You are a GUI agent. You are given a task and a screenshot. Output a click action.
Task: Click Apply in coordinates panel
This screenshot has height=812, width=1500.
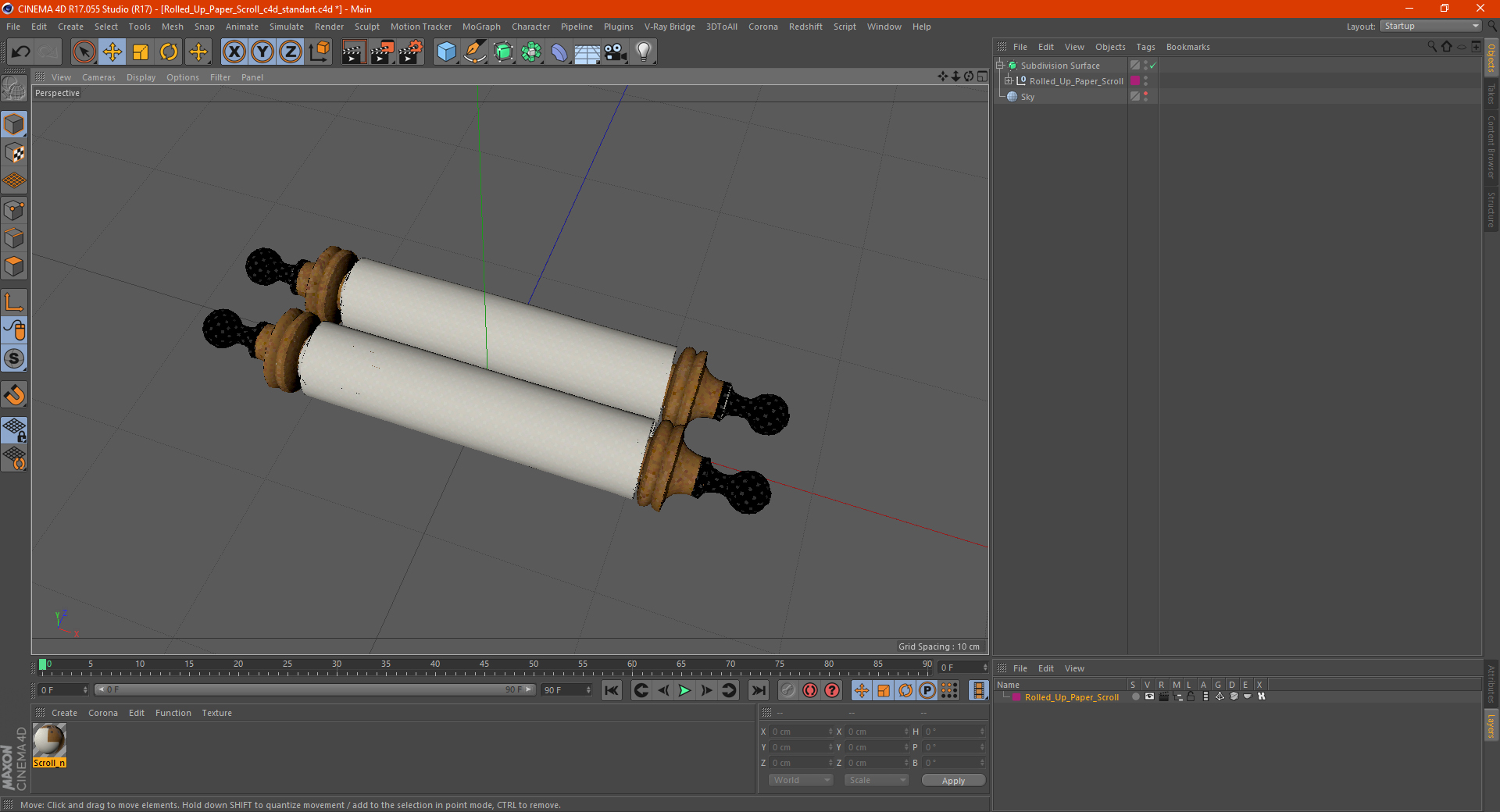[953, 781]
